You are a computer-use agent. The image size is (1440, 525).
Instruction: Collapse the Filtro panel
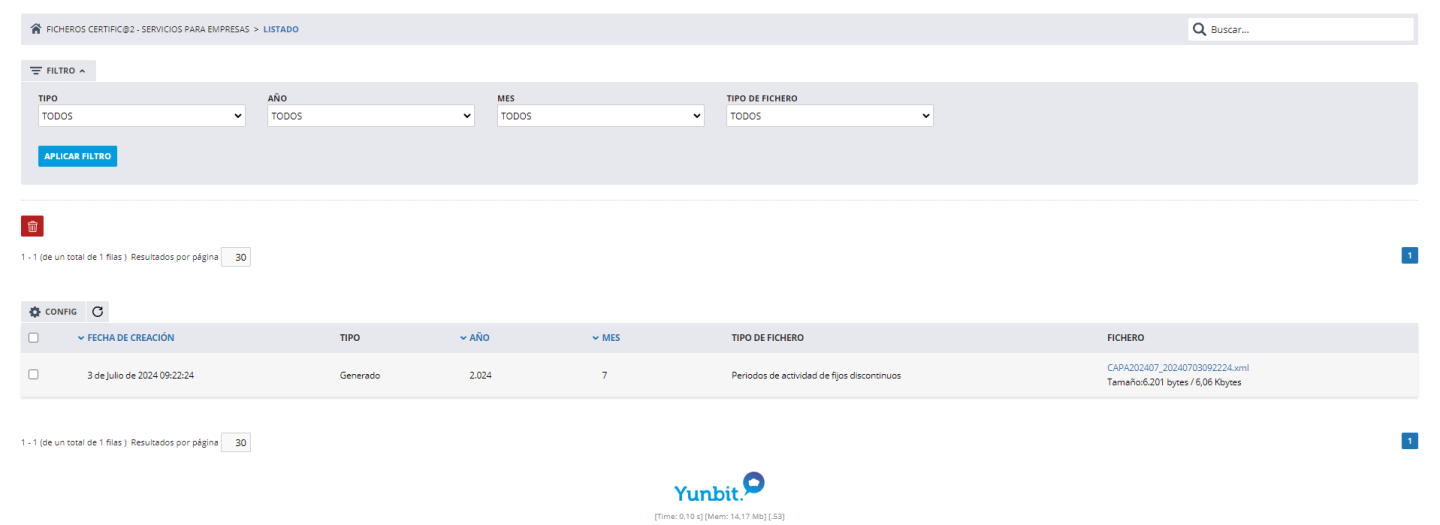tap(58, 71)
